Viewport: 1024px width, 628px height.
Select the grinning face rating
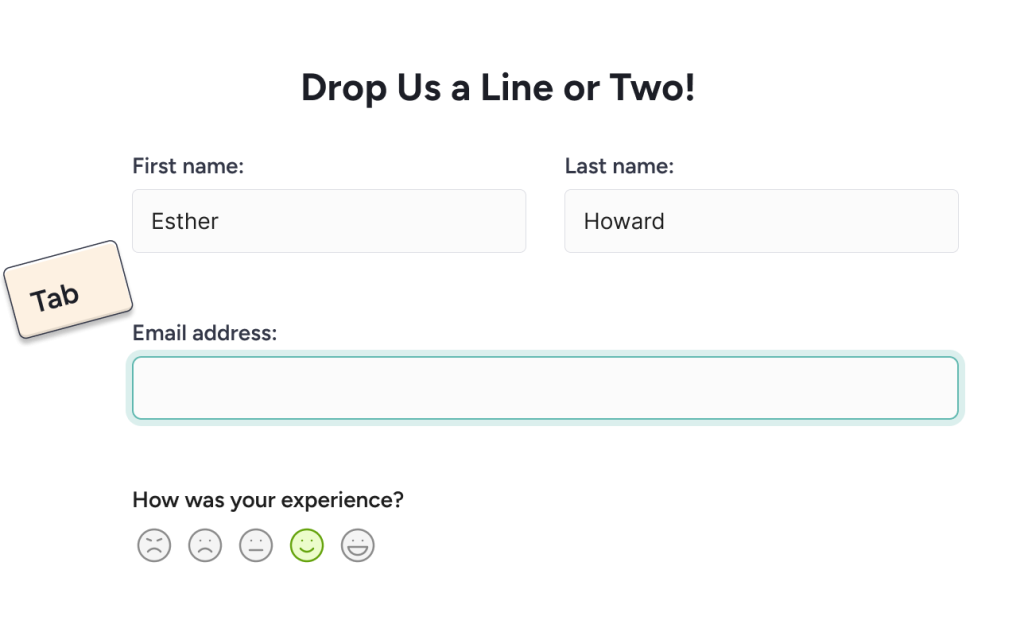click(358, 546)
